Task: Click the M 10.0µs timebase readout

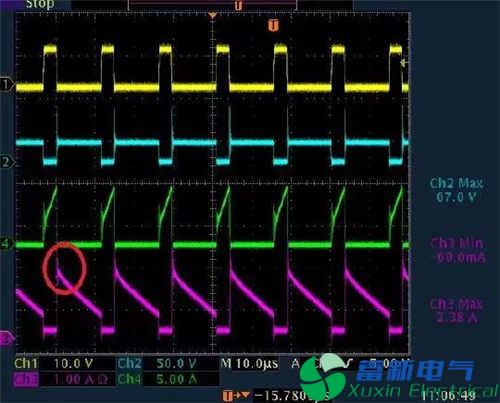Action: click(249, 363)
